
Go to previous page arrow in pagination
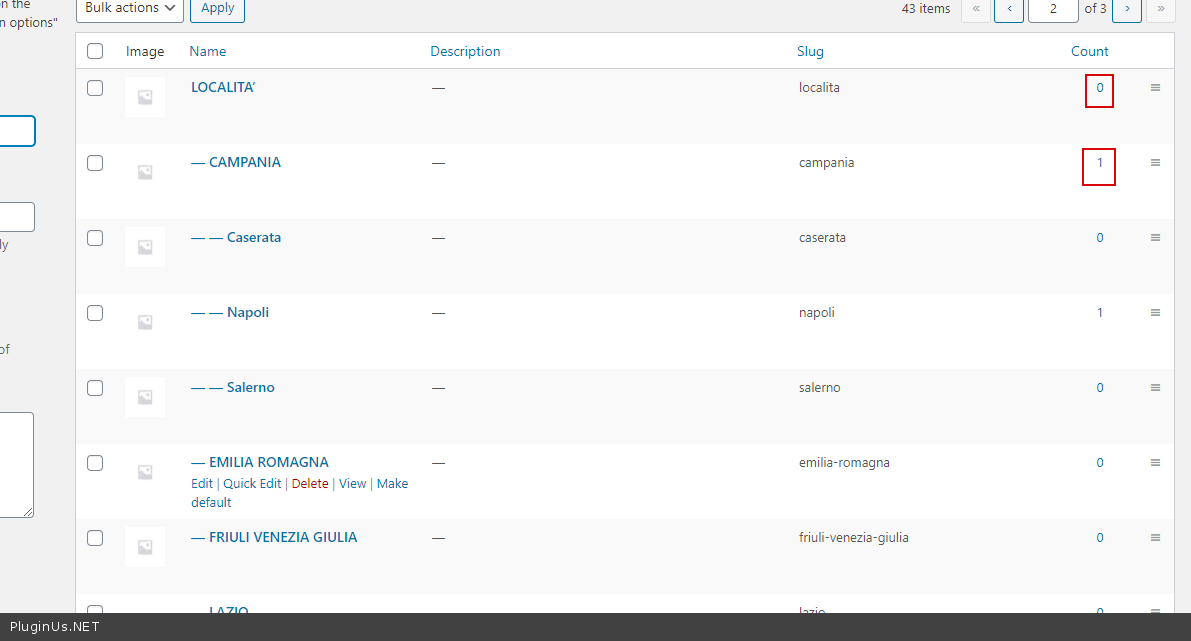click(x=1008, y=9)
